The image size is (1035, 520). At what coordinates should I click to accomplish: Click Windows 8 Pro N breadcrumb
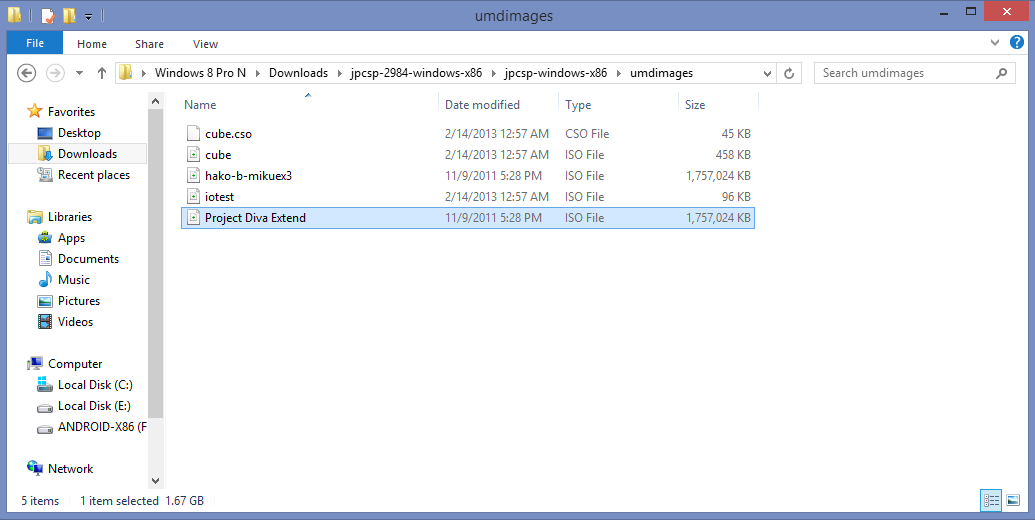click(x=200, y=73)
